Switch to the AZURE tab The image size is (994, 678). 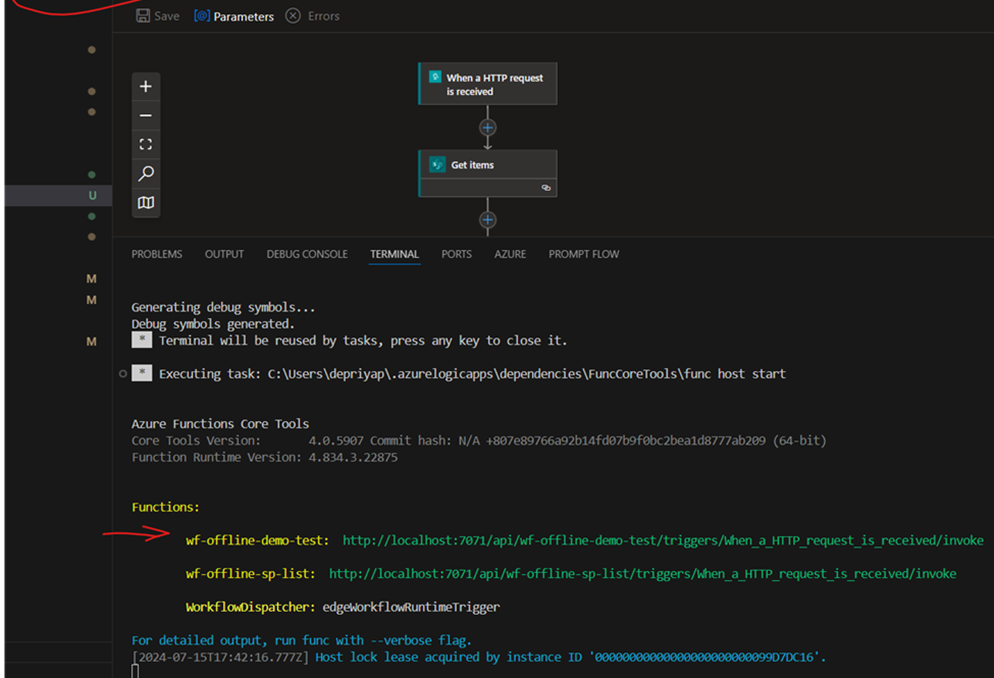pyautogui.click(x=510, y=254)
